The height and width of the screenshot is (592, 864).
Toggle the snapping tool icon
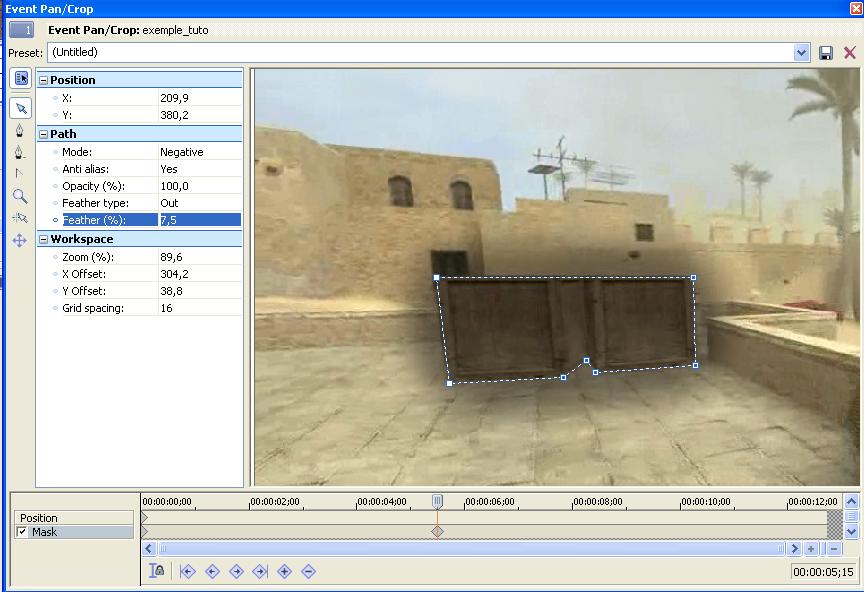click(20, 218)
